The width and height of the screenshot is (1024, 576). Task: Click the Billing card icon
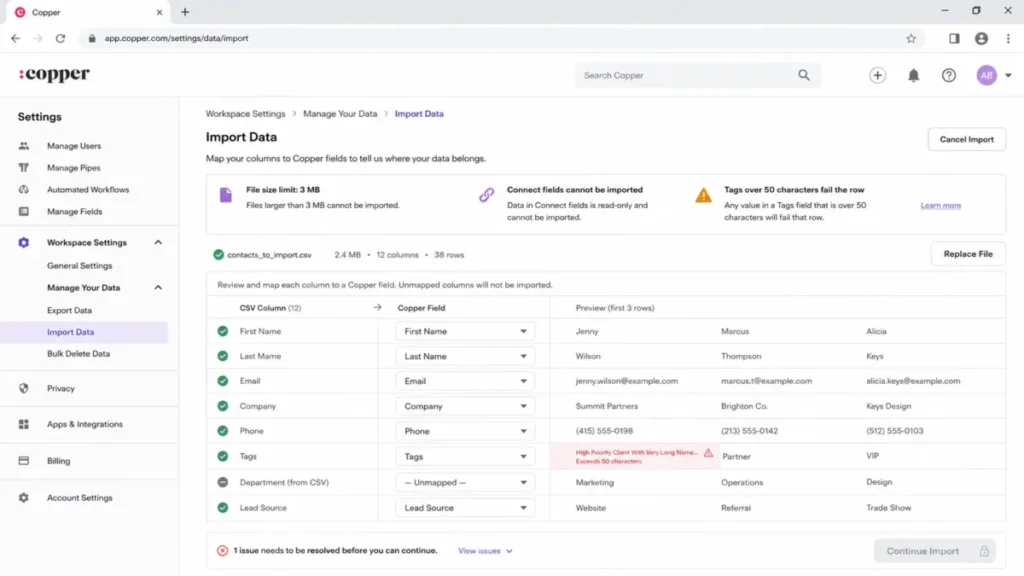point(24,461)
